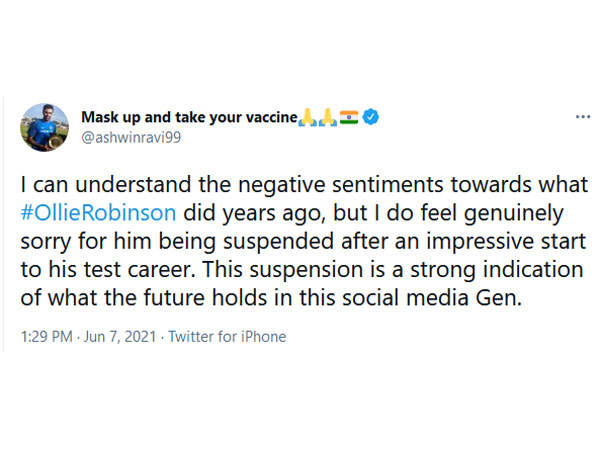Viewport: 600px width, 450px height.
Task: Click the first folded hands emoji
Action: [x=308, y=118]
